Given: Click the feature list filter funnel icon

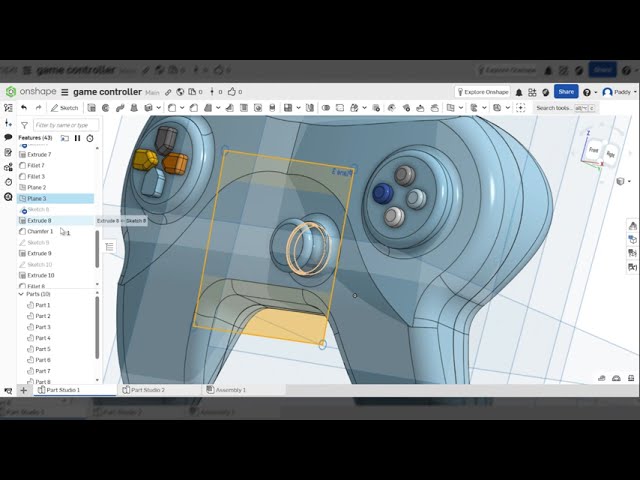Looking at the screenshot, I should coord(24,125).
